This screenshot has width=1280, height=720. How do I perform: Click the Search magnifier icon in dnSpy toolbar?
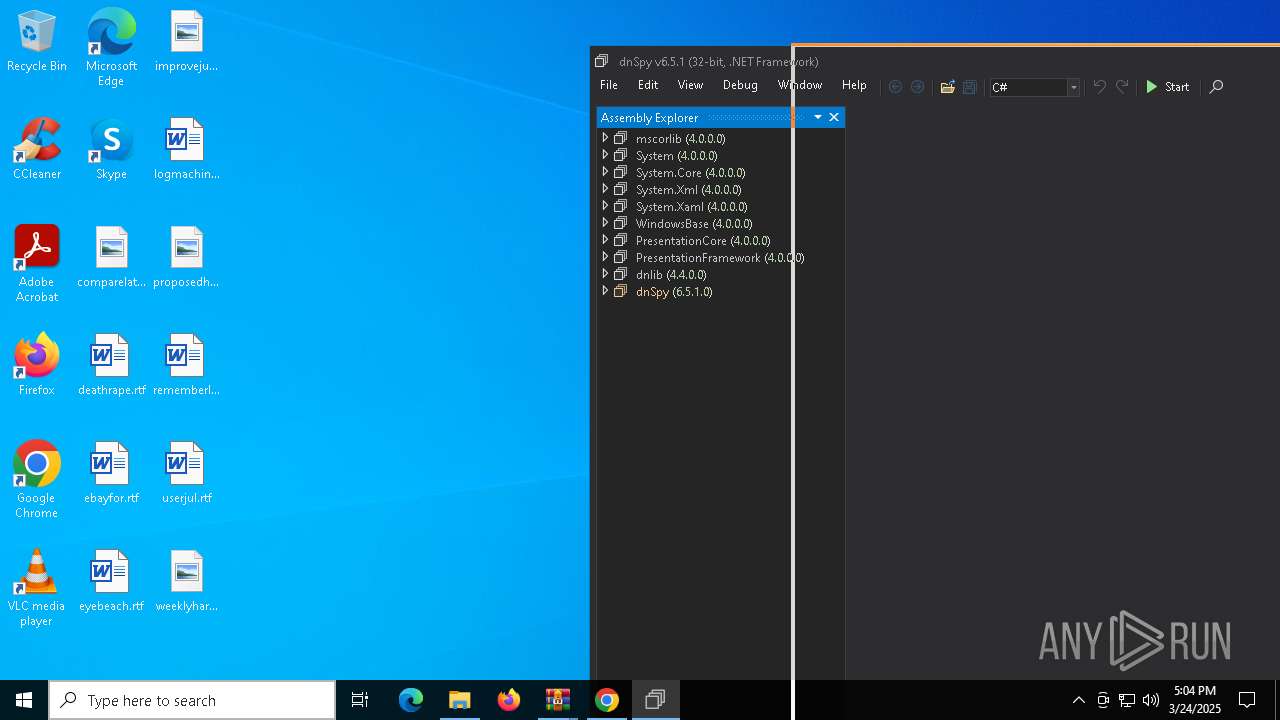point(1216,87)
